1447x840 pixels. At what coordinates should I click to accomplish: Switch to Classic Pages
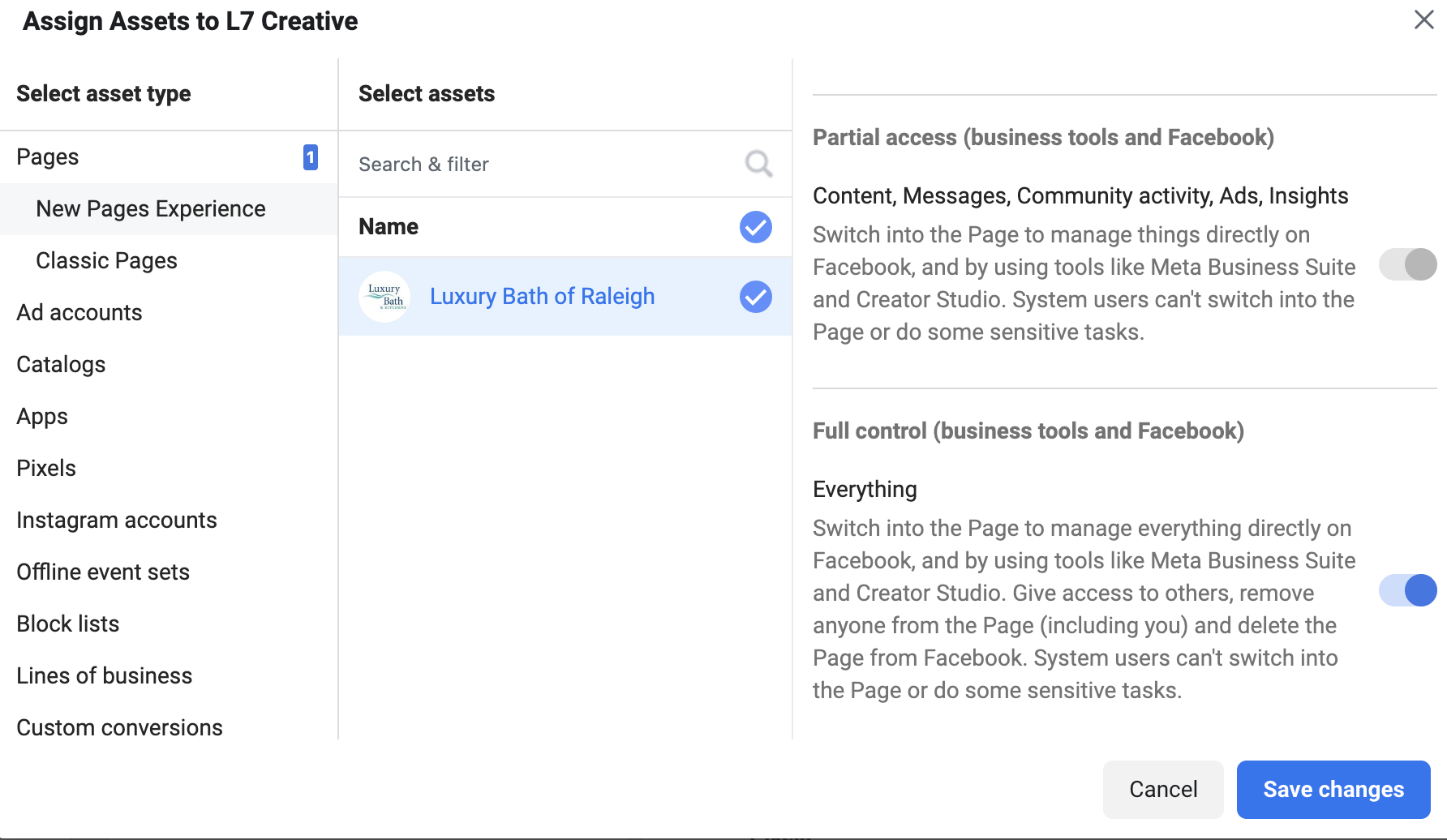106,260
